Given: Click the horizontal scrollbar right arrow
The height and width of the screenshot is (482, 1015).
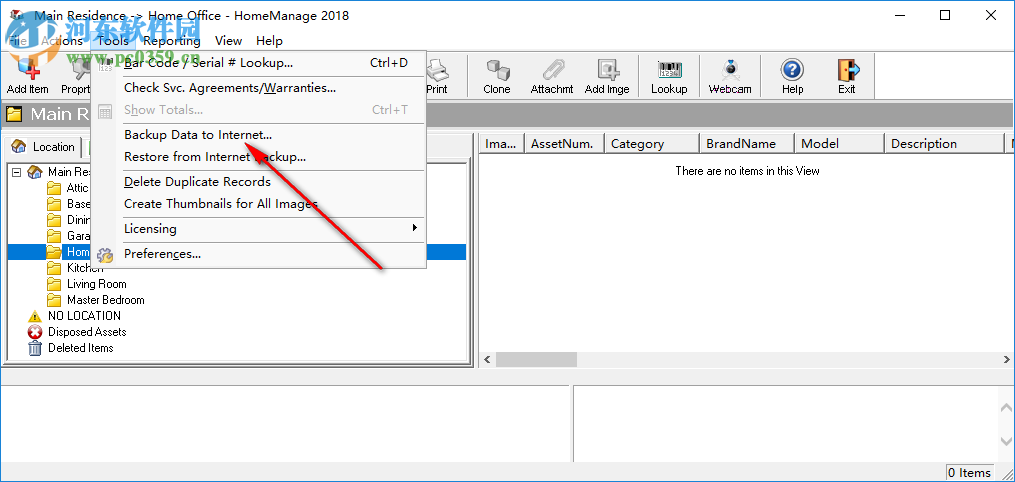Looking at the screenshot, I should click(1007, 359).
